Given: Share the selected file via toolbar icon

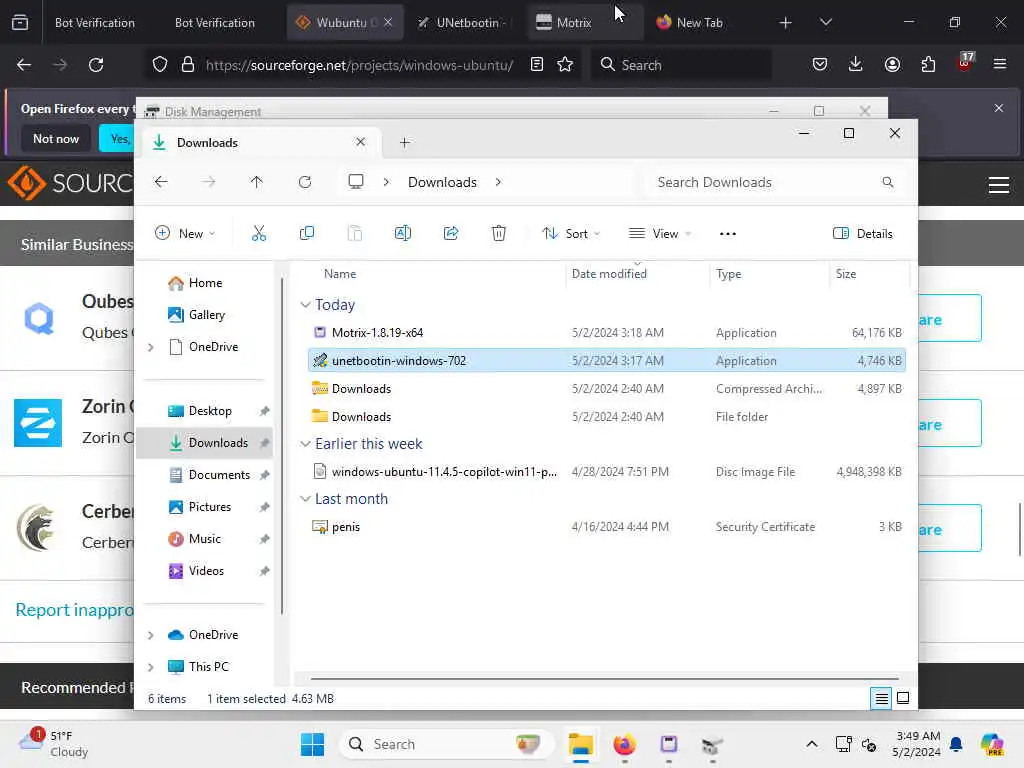Looking at the screenshot, I should click(451, 233).
